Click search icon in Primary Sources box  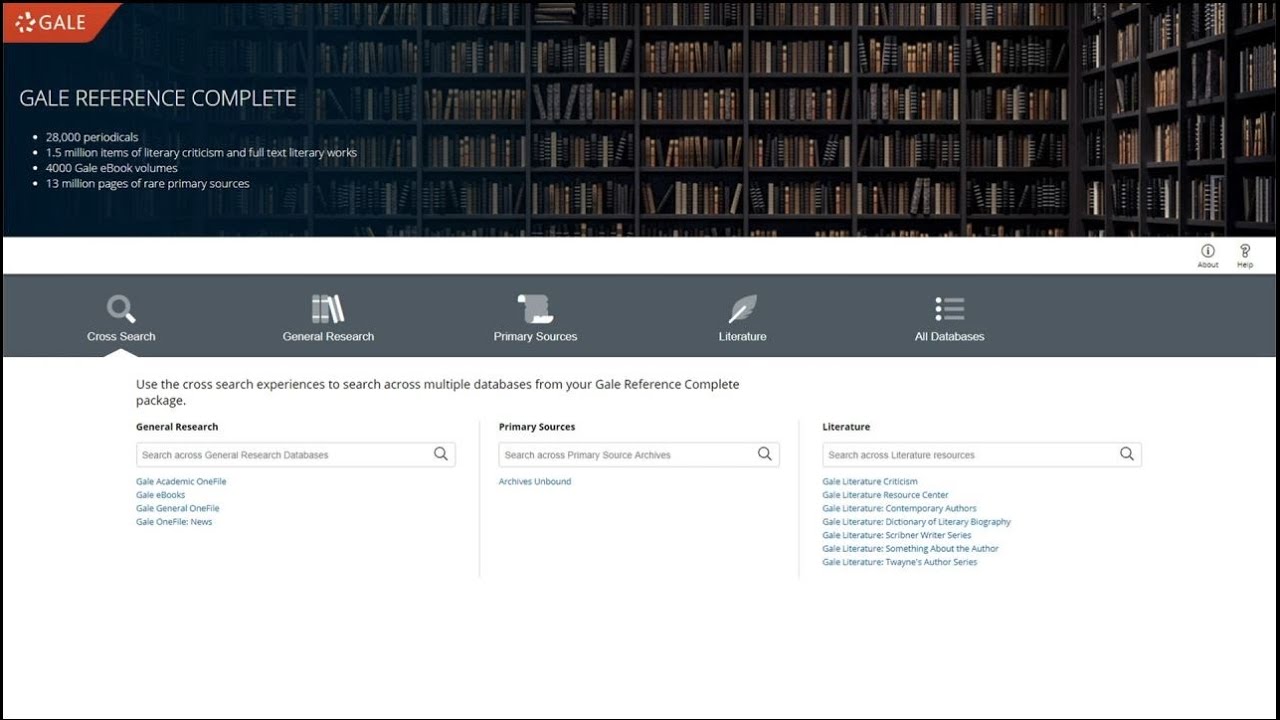click(x=765, y=454)
